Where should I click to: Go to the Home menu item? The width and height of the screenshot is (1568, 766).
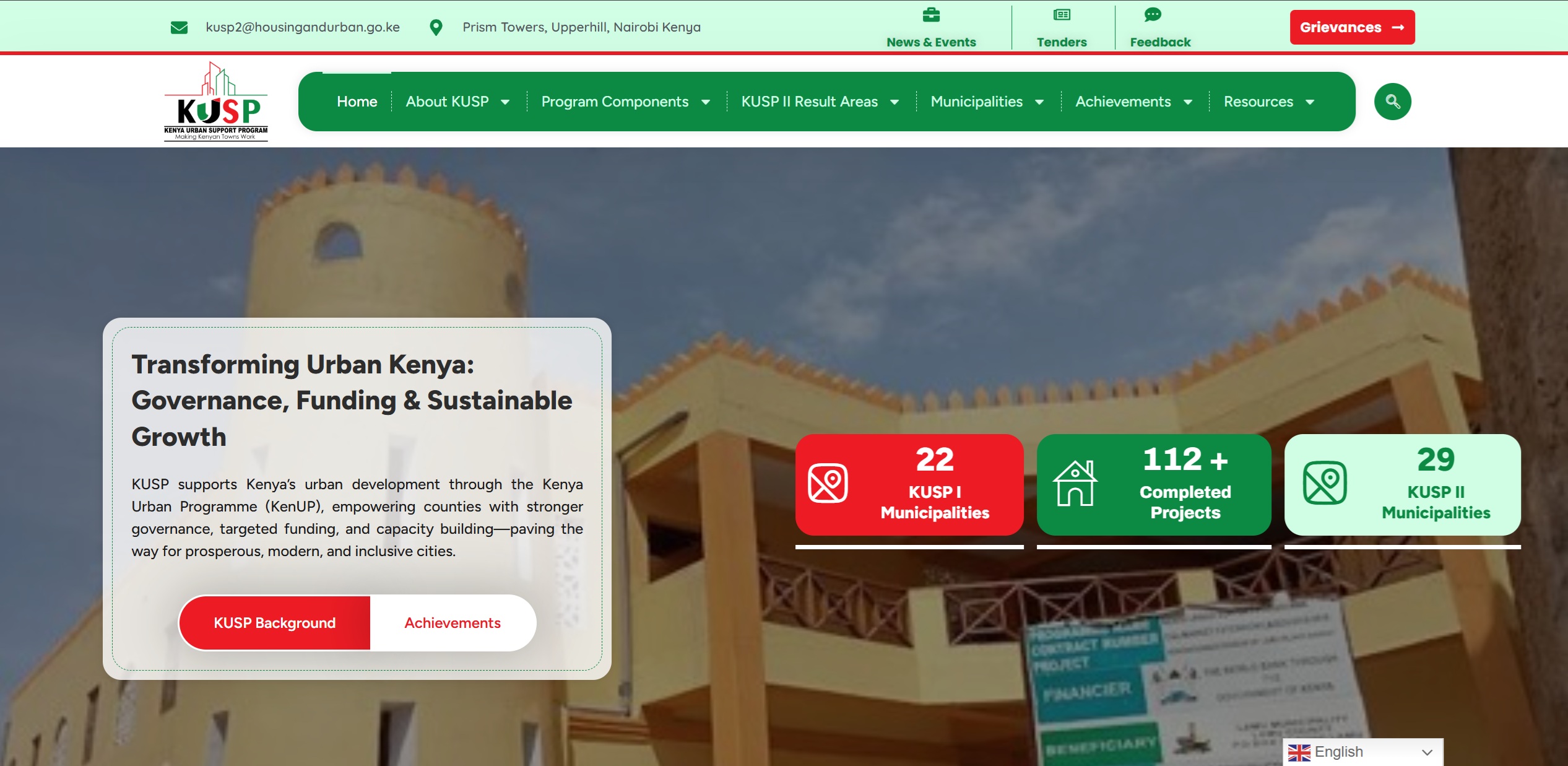[357, 102]
